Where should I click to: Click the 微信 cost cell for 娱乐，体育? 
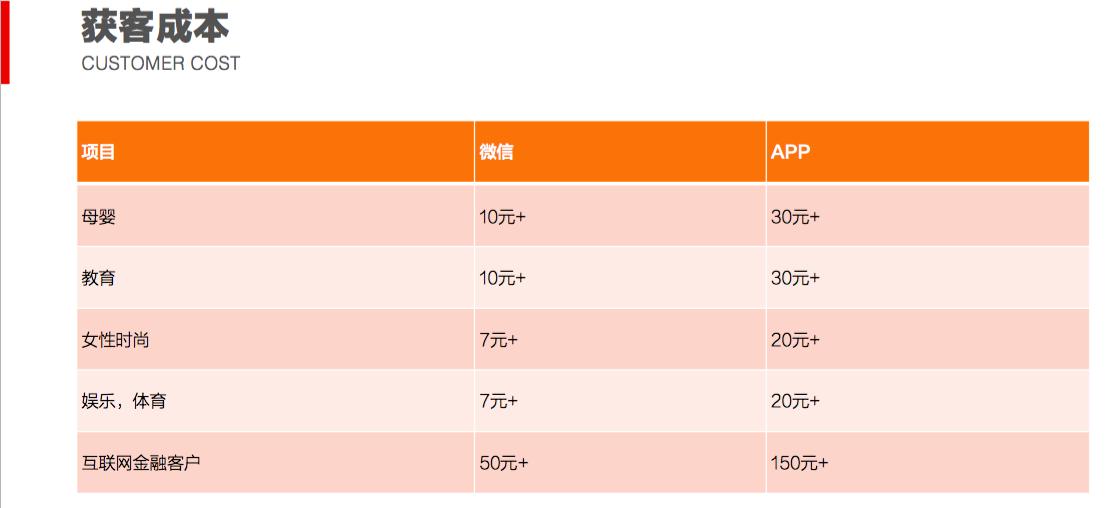coord(498,401)
